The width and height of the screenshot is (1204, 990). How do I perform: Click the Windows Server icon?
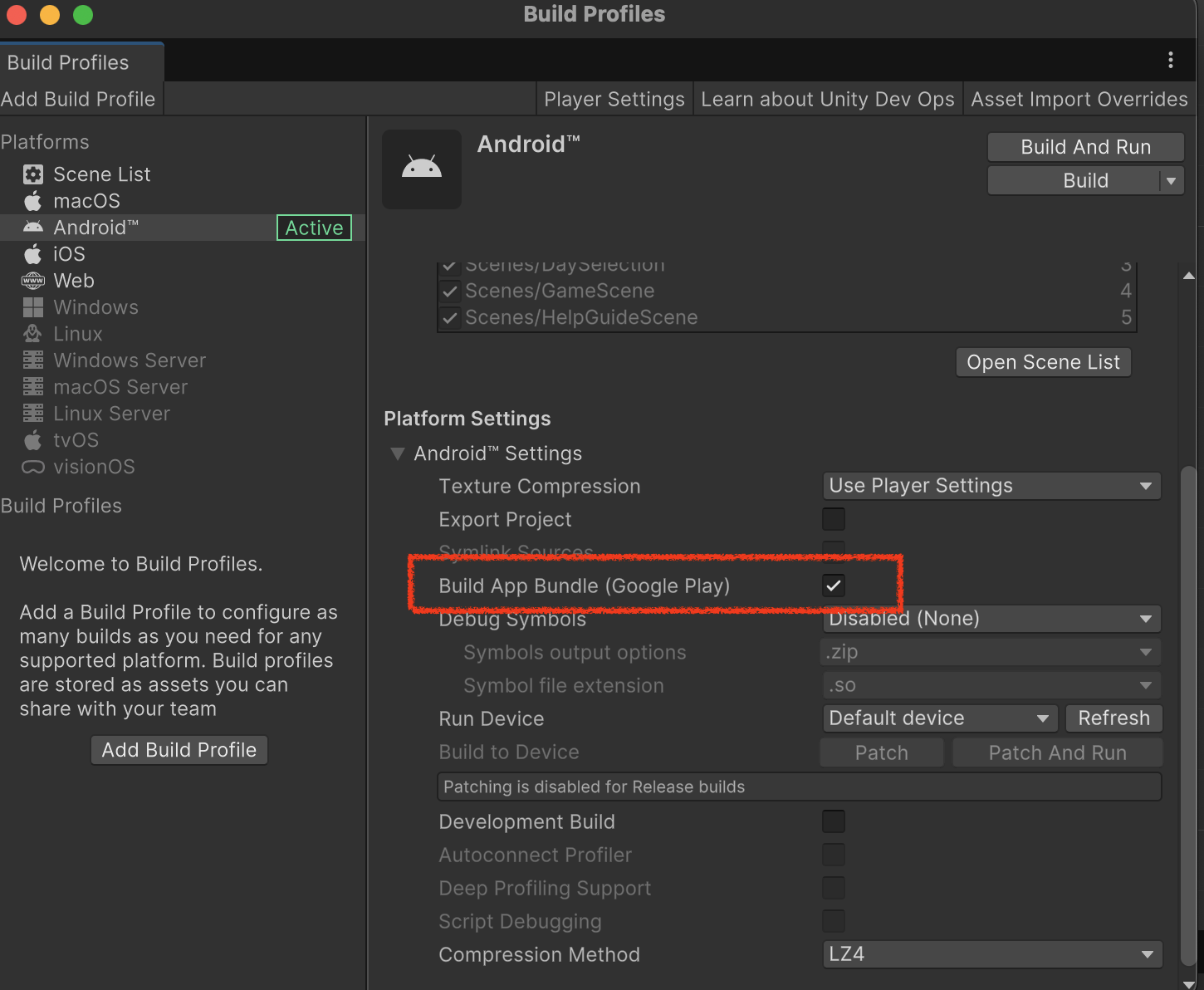pos(33,360)
